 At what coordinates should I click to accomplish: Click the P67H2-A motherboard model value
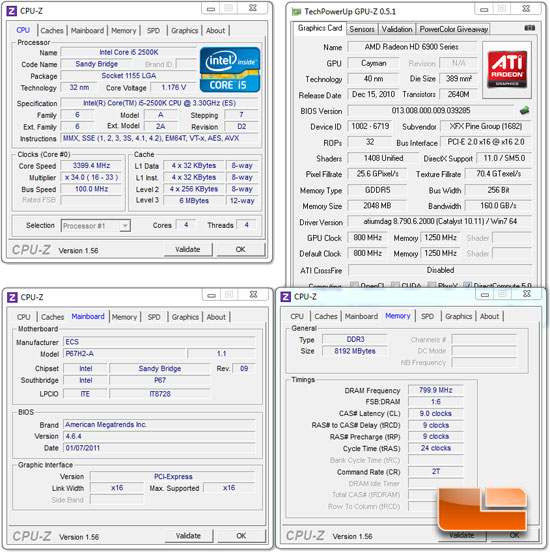point(124,353)
